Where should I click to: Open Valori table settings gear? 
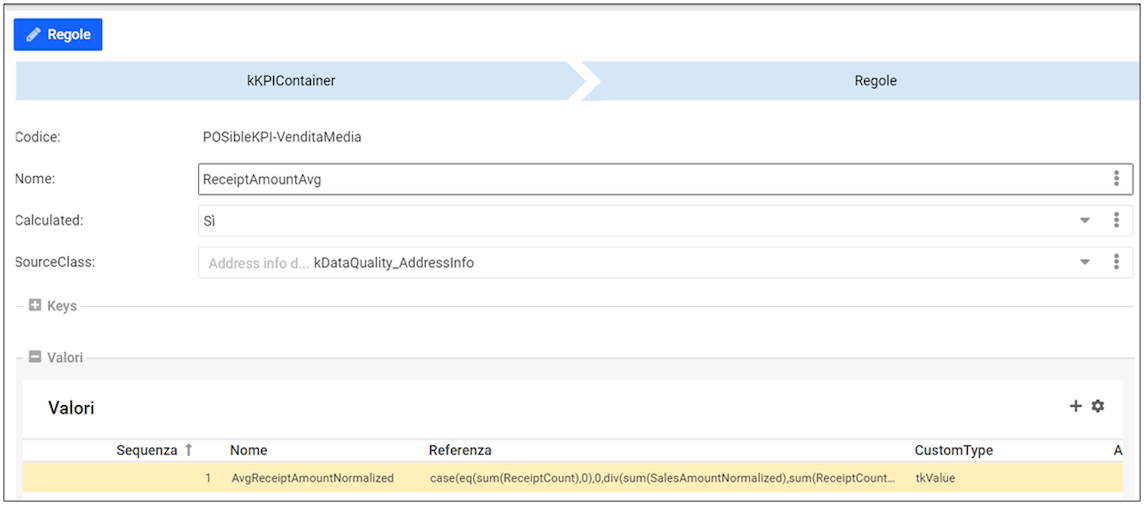click(1098, 406)
